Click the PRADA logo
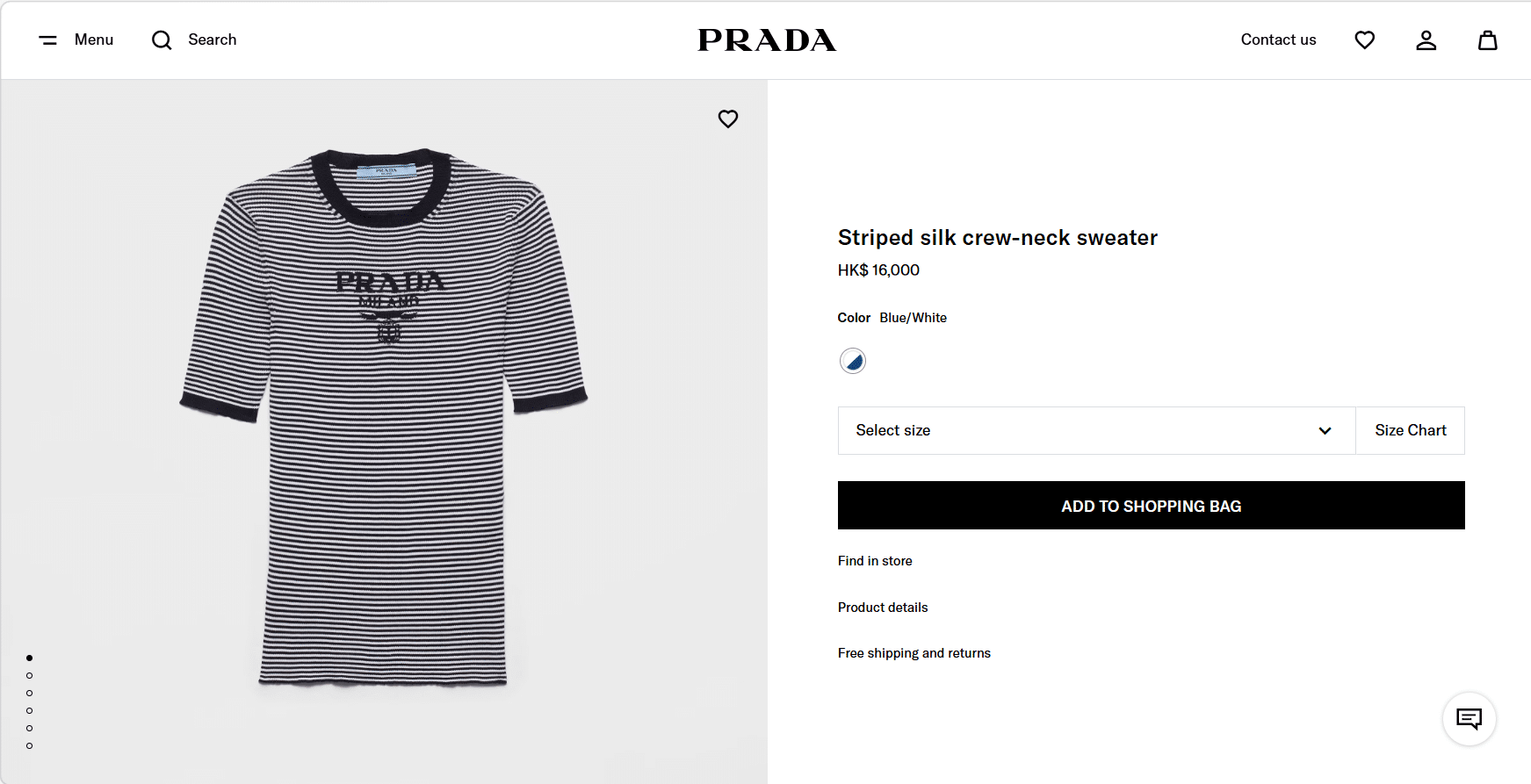This screenshot has width=1531, height=784. click(767, 40)
